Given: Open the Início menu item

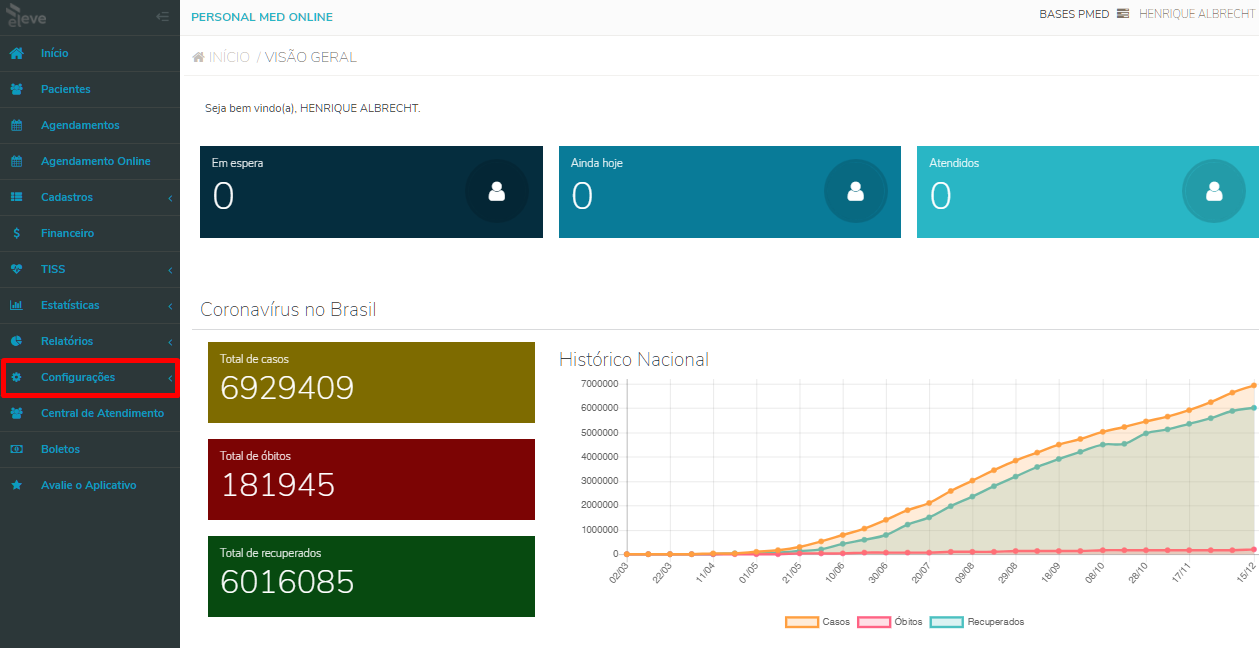Looking at the screenshot, I should tap(90, 53).
